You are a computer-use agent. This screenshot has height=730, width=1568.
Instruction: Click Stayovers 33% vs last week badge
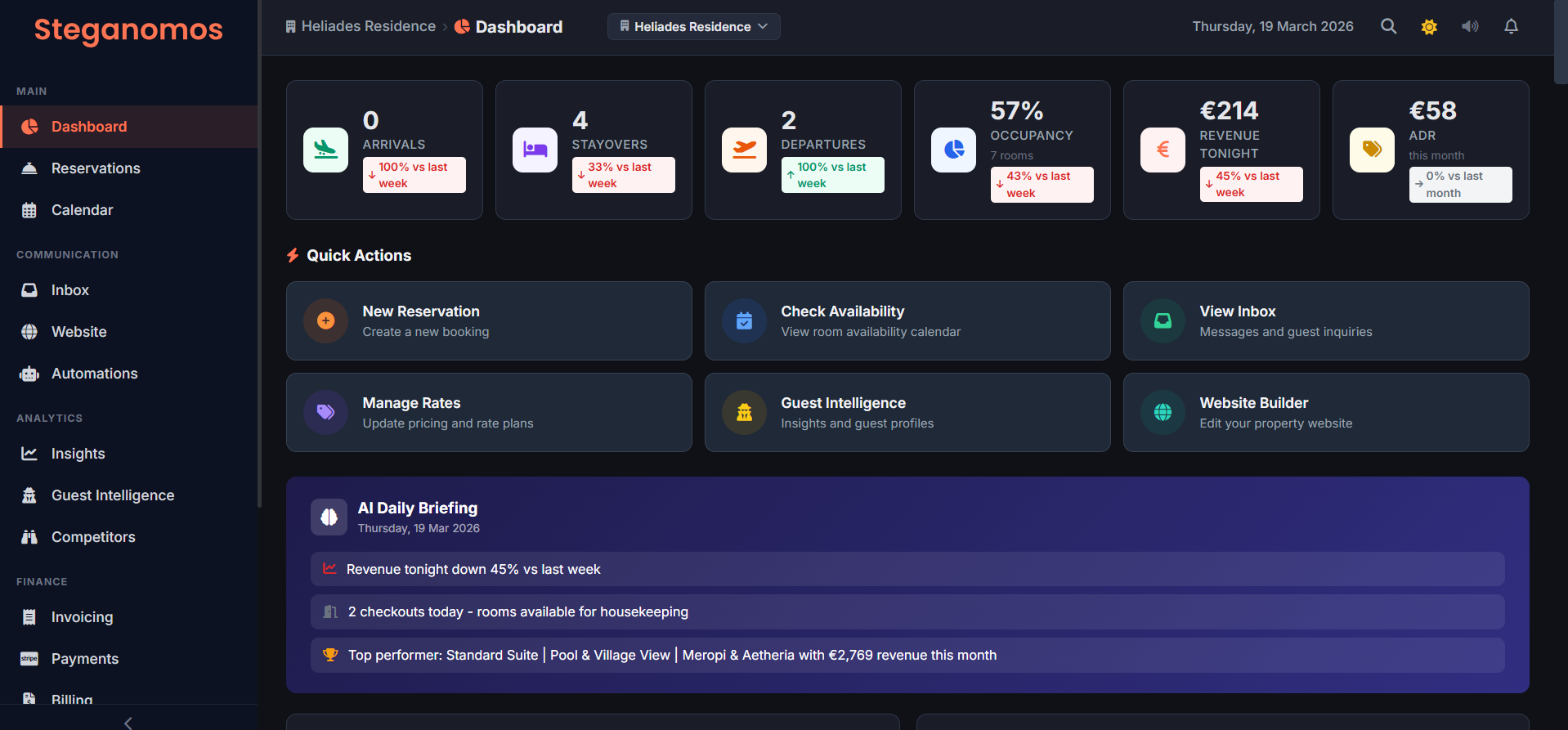tap(624, 175)
